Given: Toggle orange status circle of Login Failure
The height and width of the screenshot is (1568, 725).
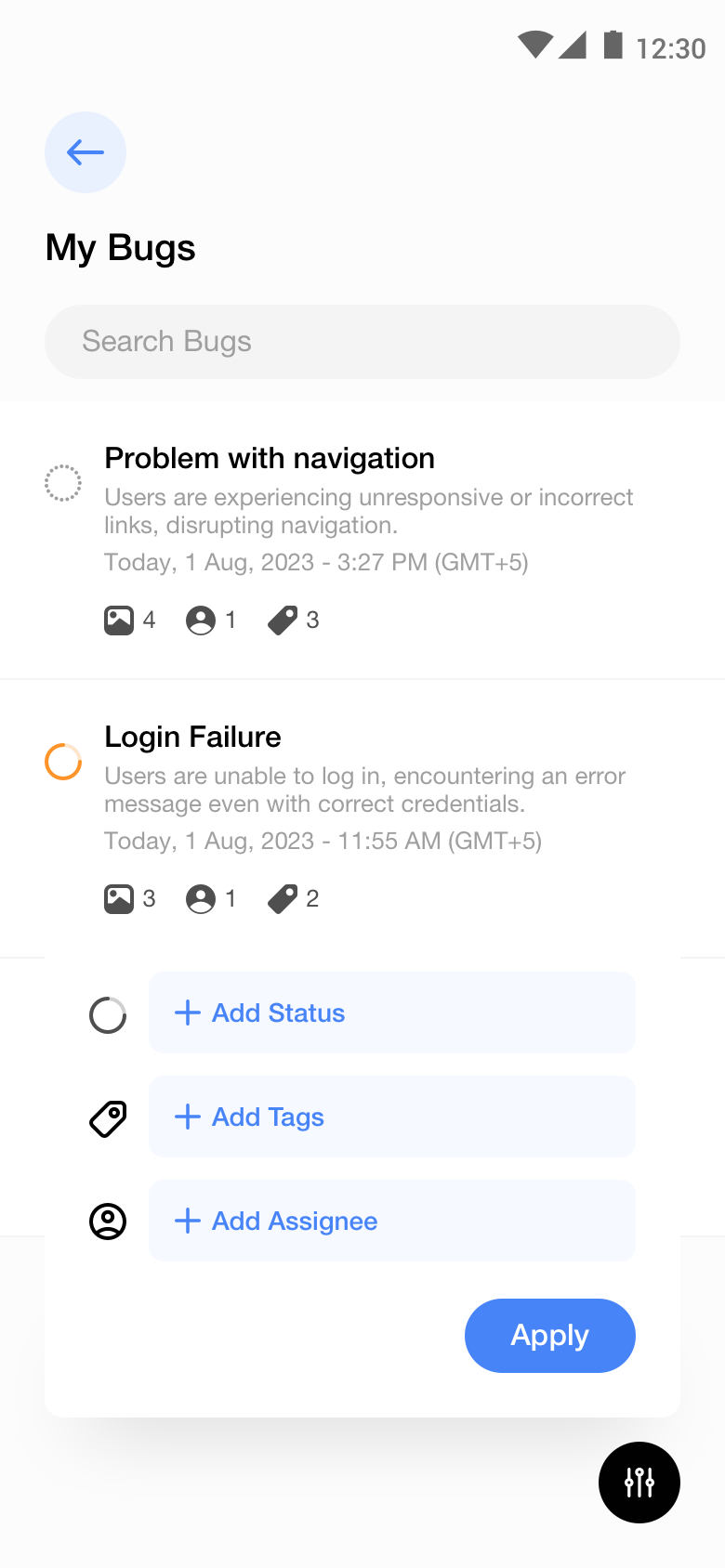Looking at the screenshot, I should pos(63,762).
